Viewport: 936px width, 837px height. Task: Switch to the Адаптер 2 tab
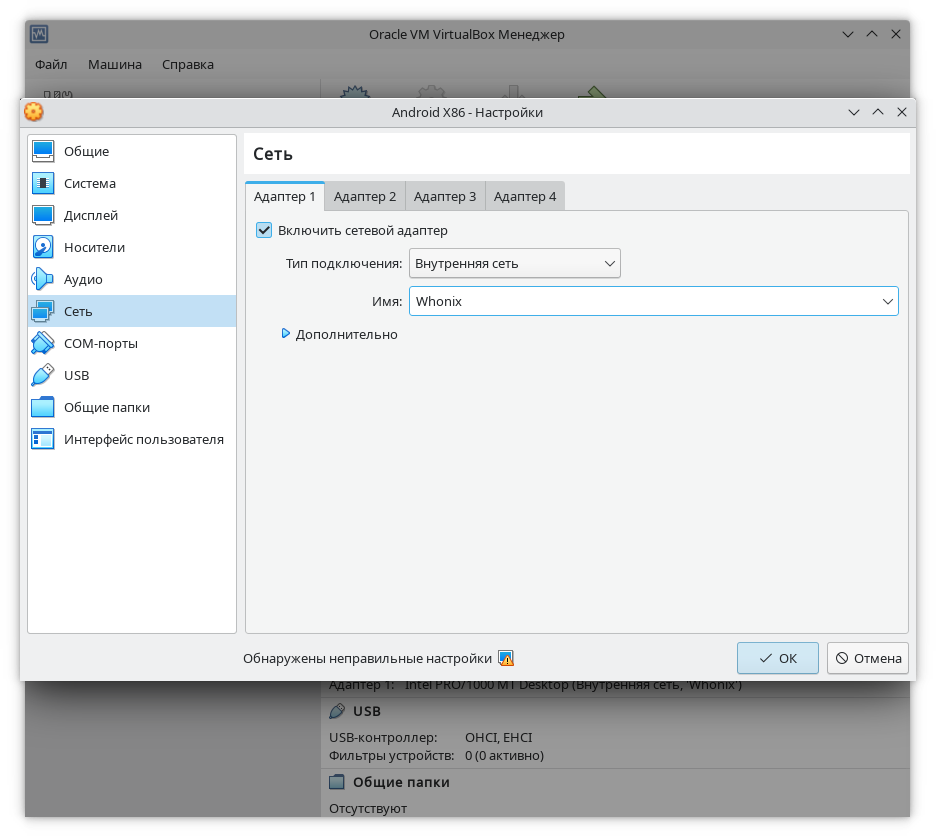(x=365, y=197)
